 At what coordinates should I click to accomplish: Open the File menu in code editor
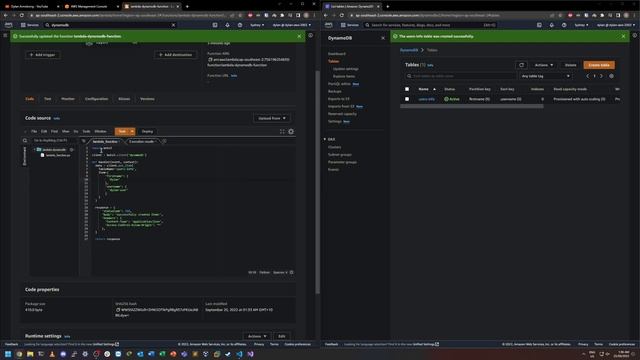pos(34,131)
